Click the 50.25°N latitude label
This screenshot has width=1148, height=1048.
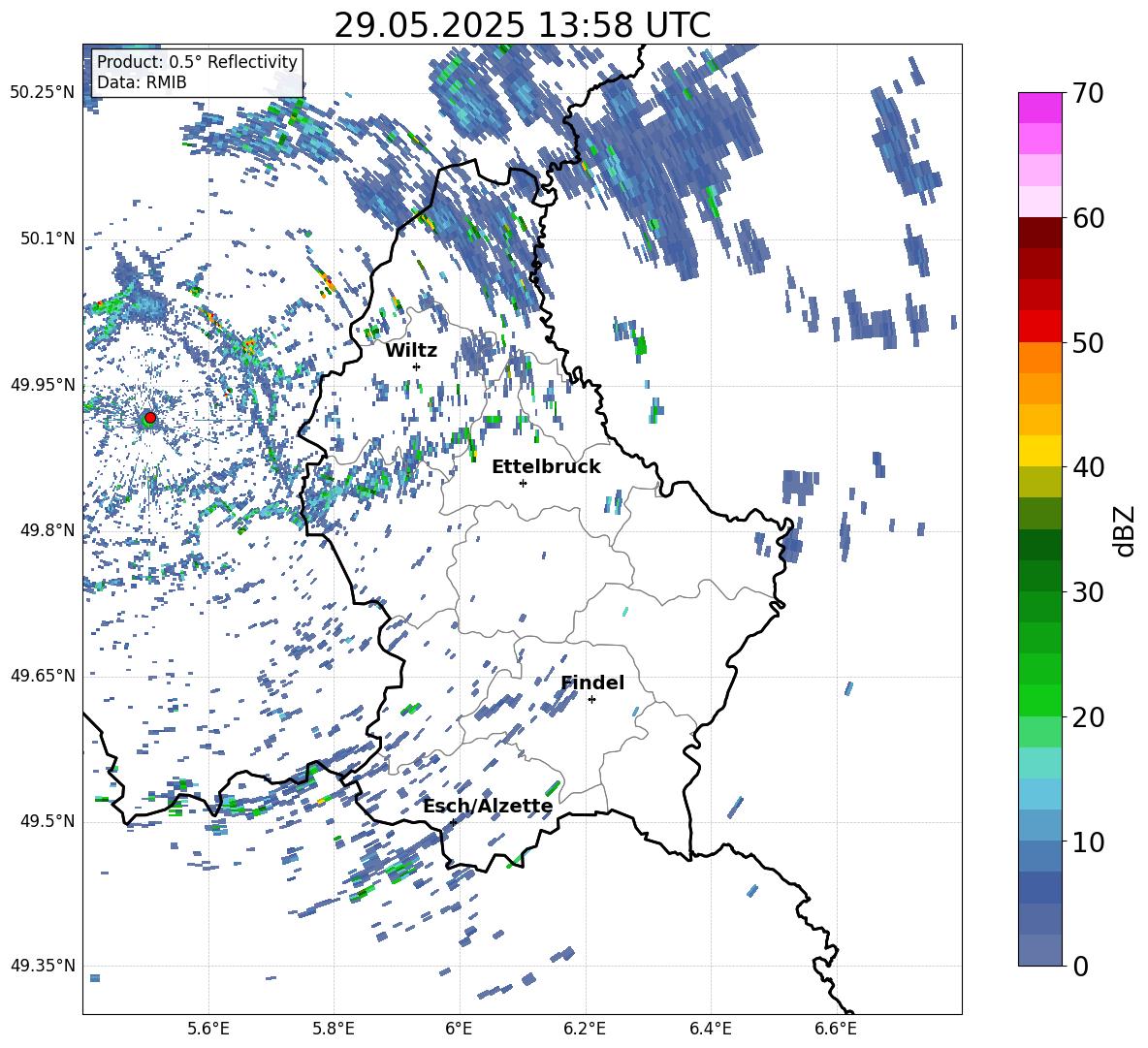(x=43, y=93)
